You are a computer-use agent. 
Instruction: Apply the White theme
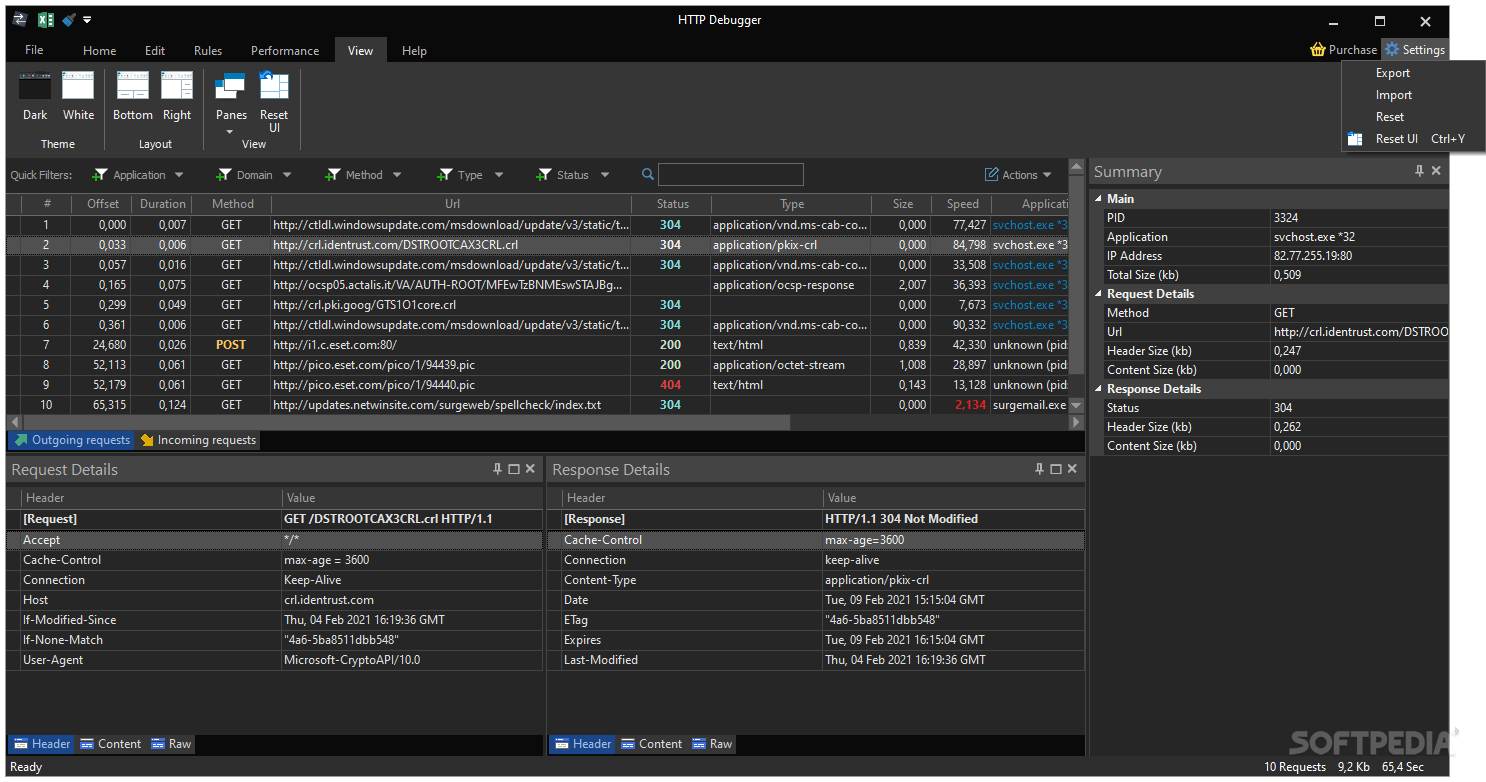click(x=78, y=96)
